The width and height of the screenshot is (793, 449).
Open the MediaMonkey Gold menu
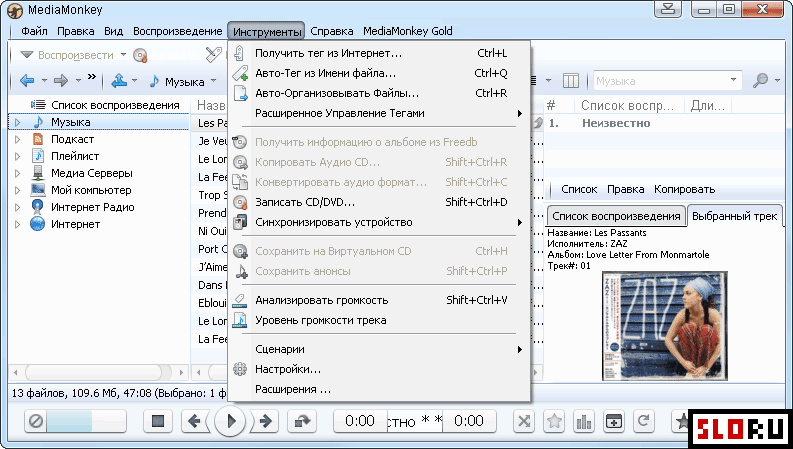[x=408, y=31]
